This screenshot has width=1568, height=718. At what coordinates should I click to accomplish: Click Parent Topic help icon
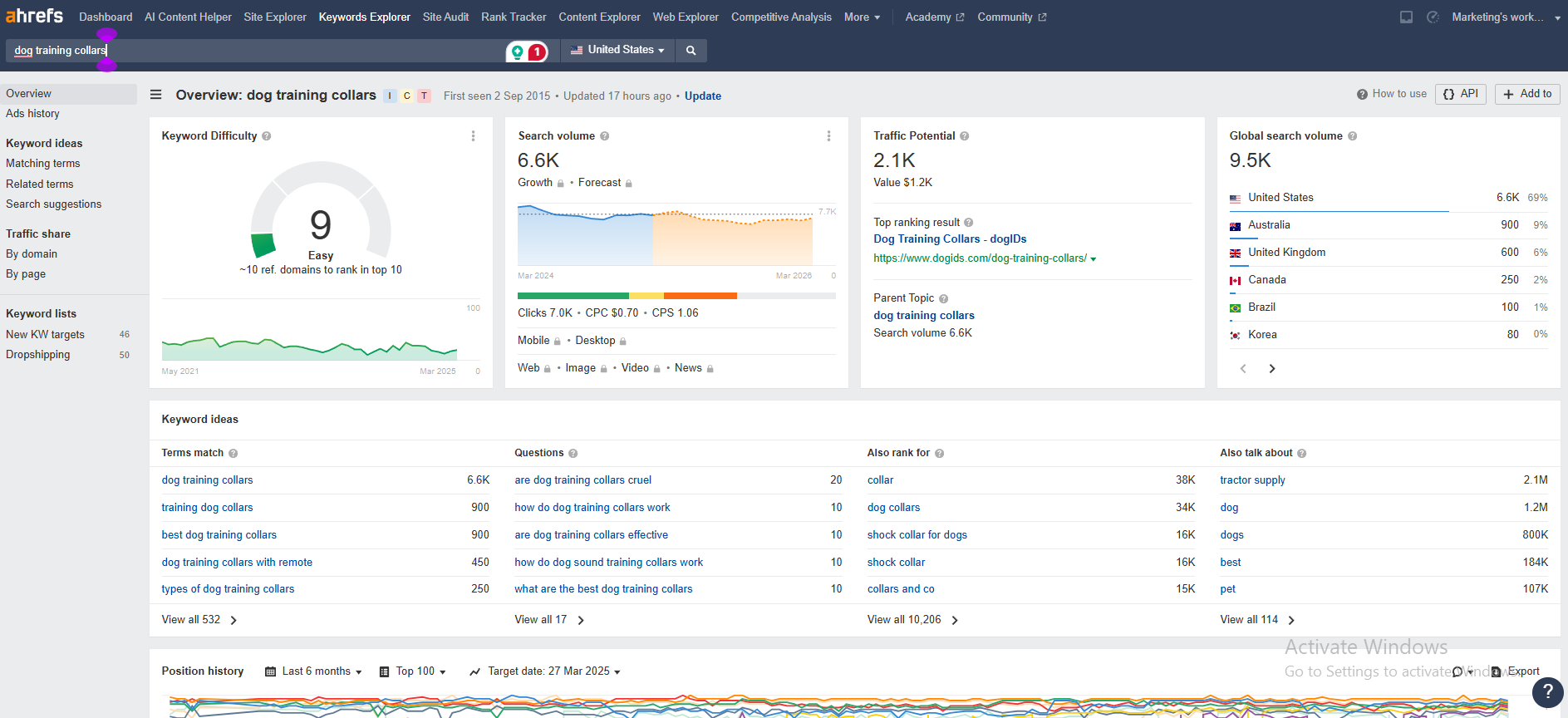(x=944, y=298)
